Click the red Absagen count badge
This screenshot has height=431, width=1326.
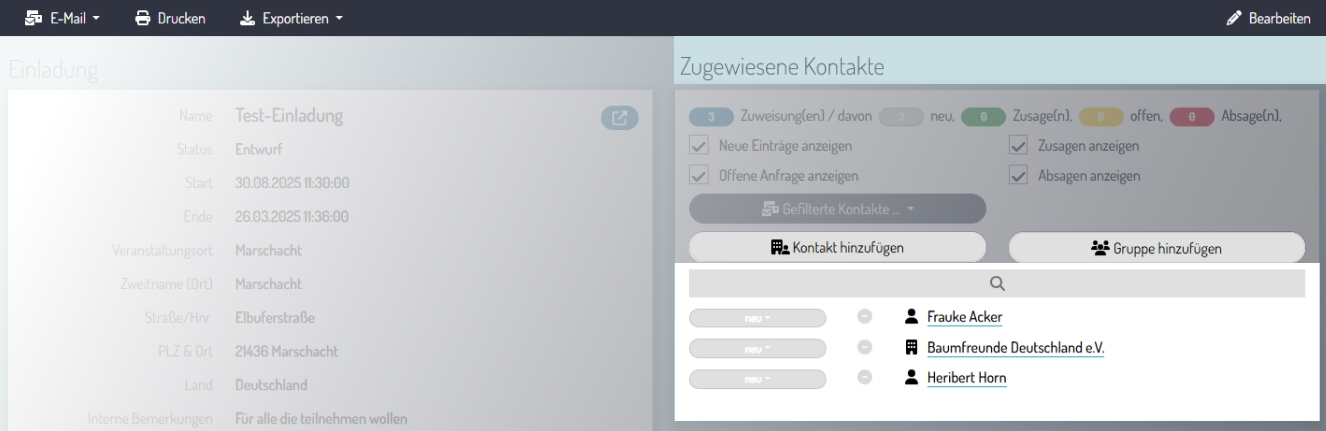click(1190, 117)
